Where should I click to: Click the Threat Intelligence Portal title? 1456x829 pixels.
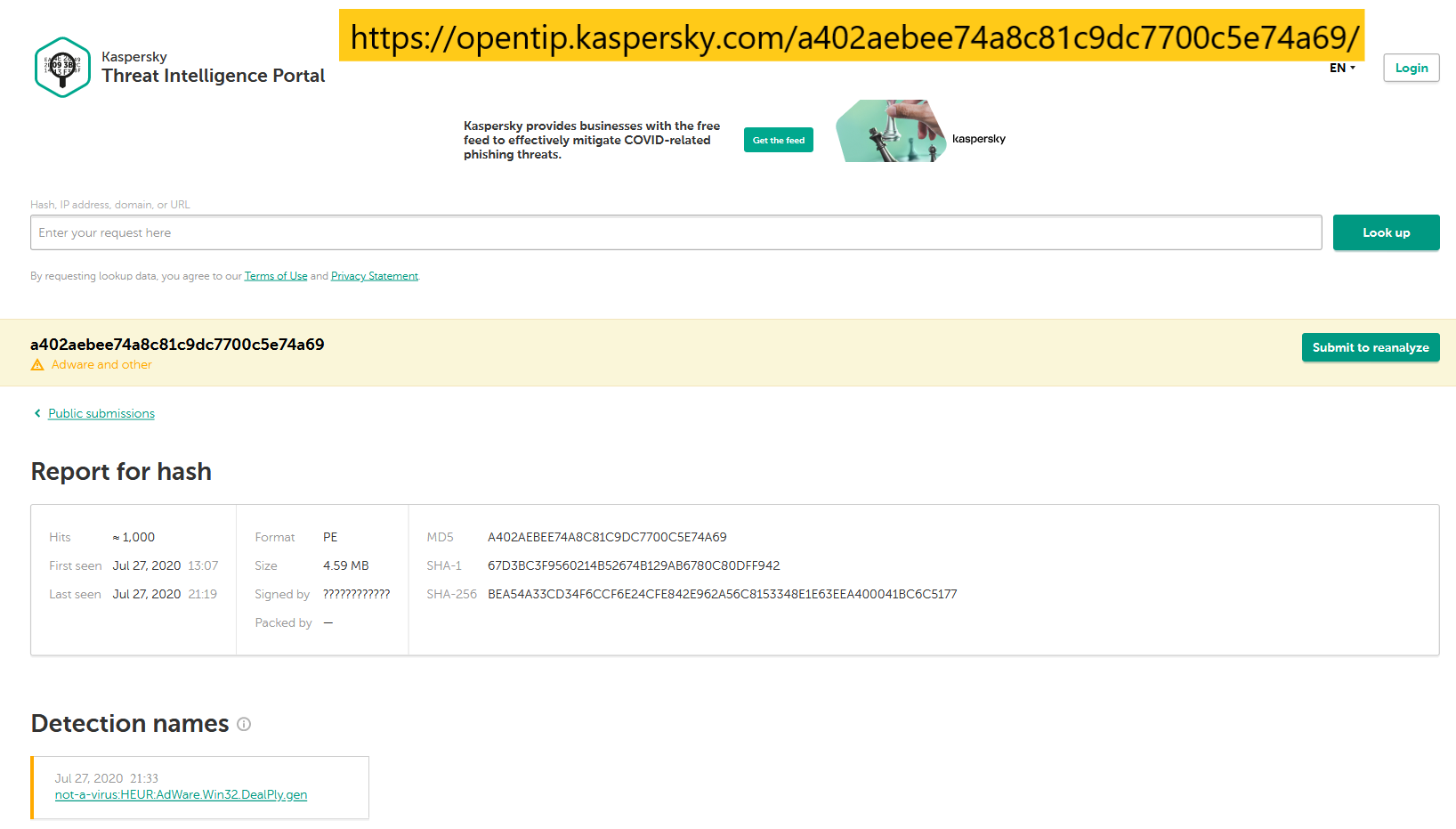click(214, 76)
